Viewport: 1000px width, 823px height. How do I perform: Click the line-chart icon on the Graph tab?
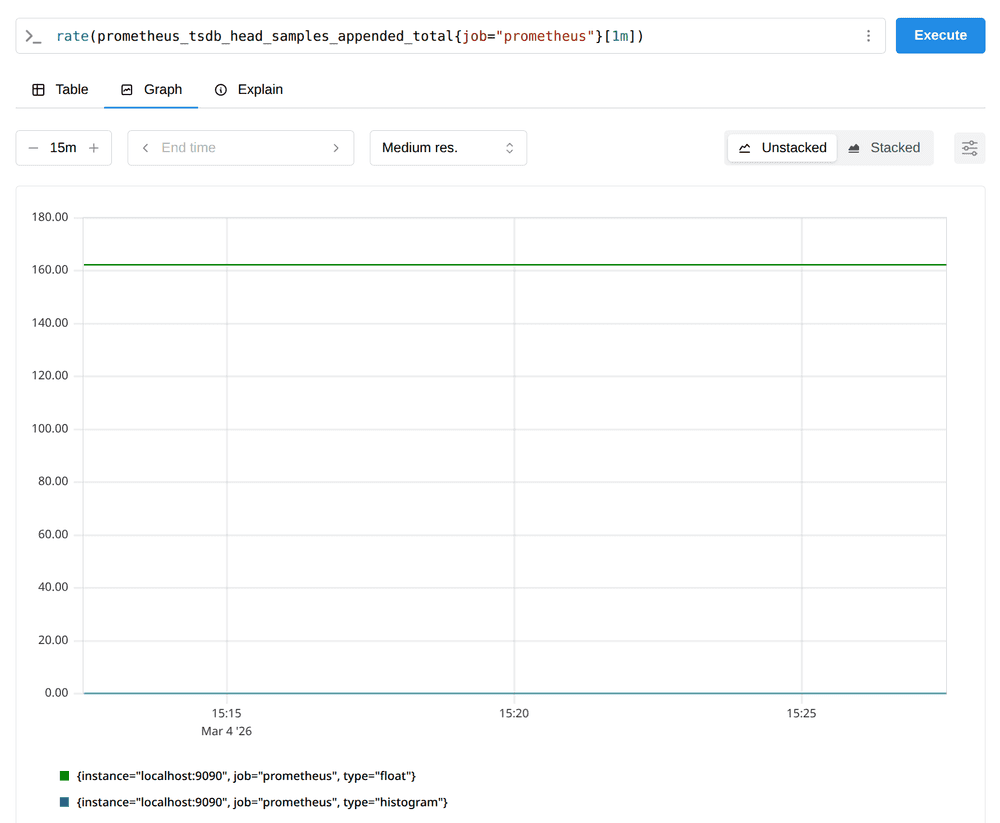(129, 89)
